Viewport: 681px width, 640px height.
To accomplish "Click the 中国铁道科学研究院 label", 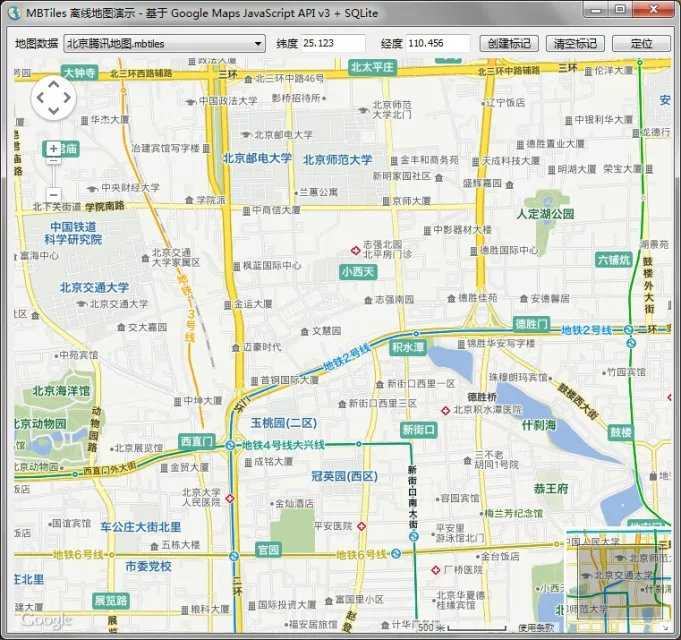I will tap(73, 233).
